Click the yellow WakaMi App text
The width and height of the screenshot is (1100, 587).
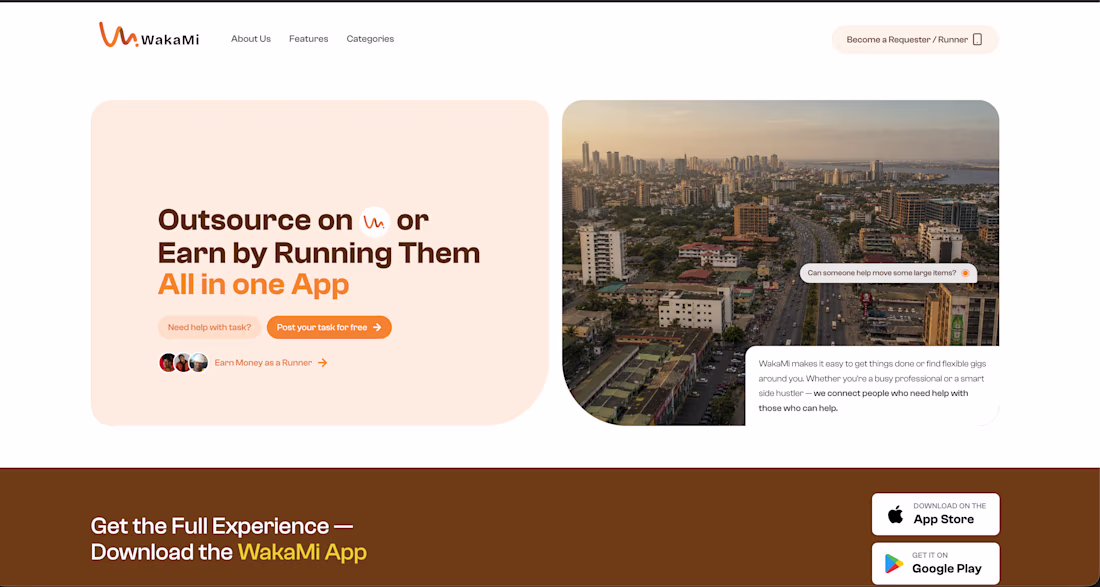pos(302,553)
